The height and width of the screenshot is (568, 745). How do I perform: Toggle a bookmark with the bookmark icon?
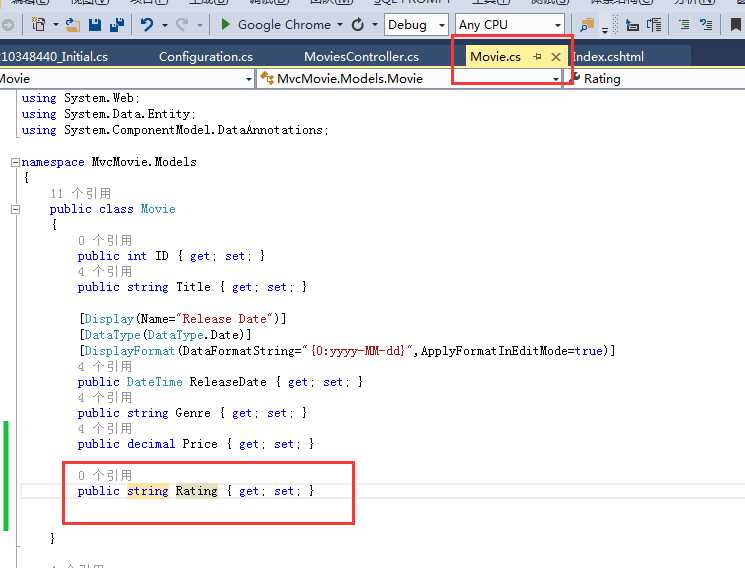click(735, 24)
